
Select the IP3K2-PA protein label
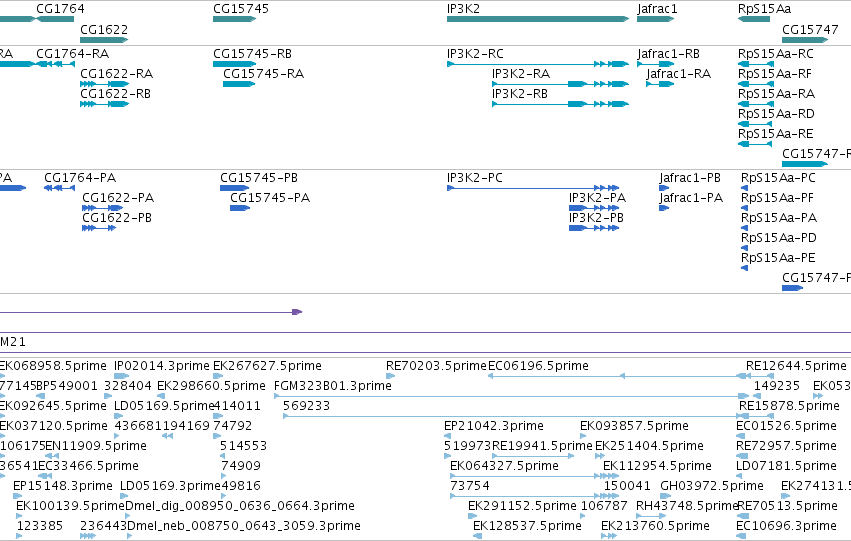point(598,198)
